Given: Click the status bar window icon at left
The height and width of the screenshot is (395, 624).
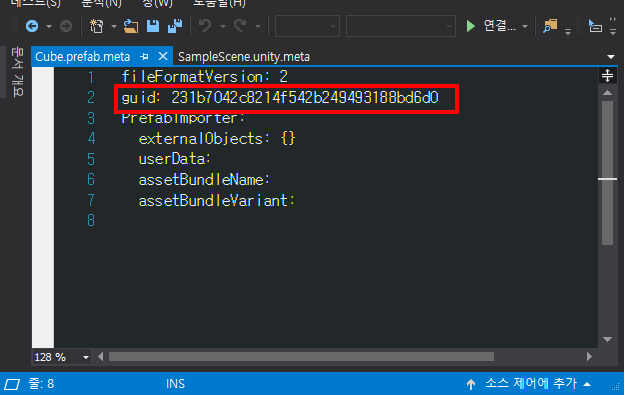Looking at the screenshot, I should [12, 384].
